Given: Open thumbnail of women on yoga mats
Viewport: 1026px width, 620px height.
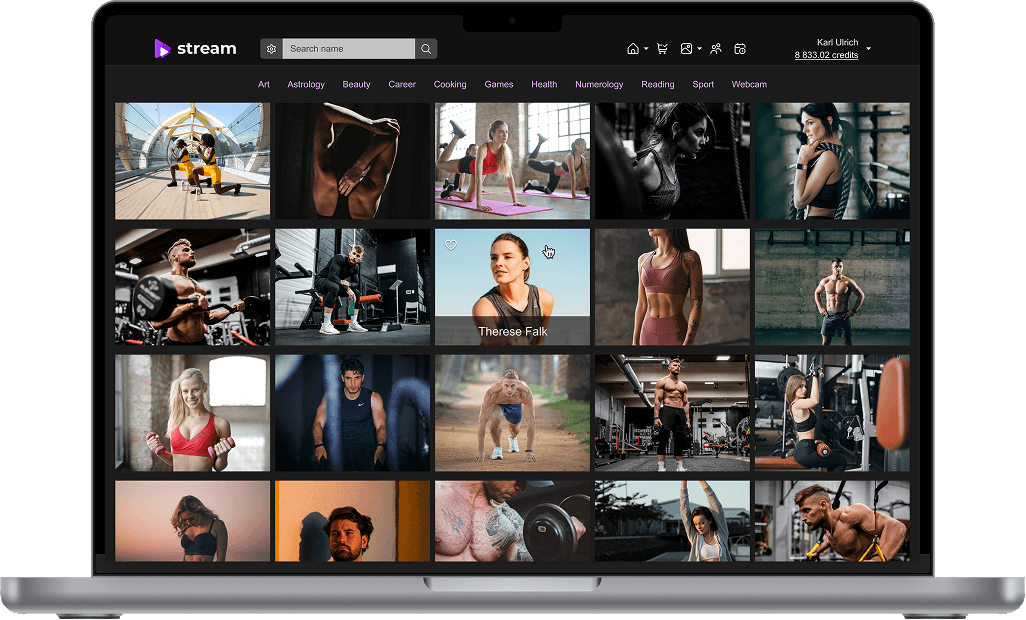Looking at the screenshot, I should [x=512, y=161].
